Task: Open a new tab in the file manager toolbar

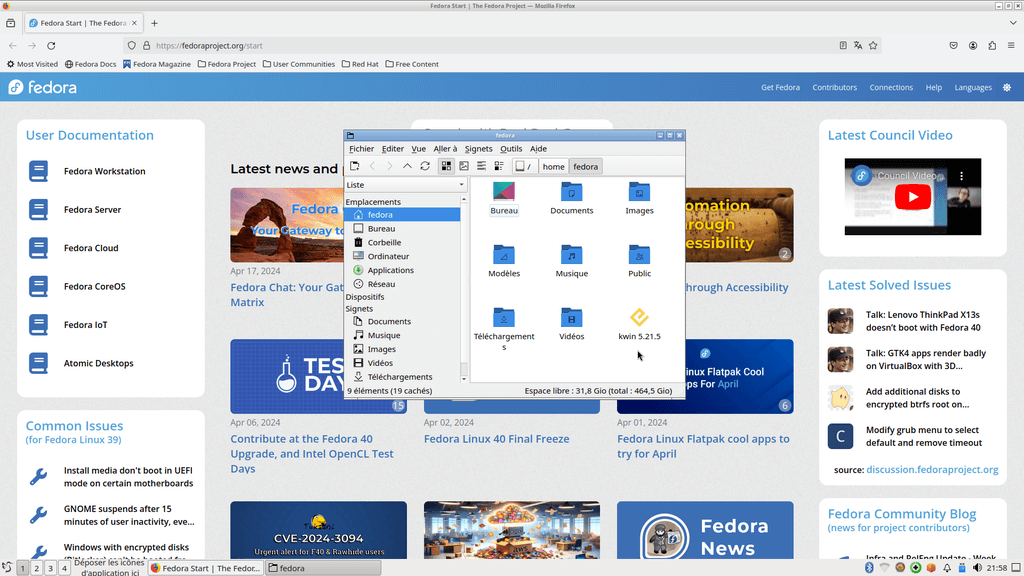Action: [355, 167]
